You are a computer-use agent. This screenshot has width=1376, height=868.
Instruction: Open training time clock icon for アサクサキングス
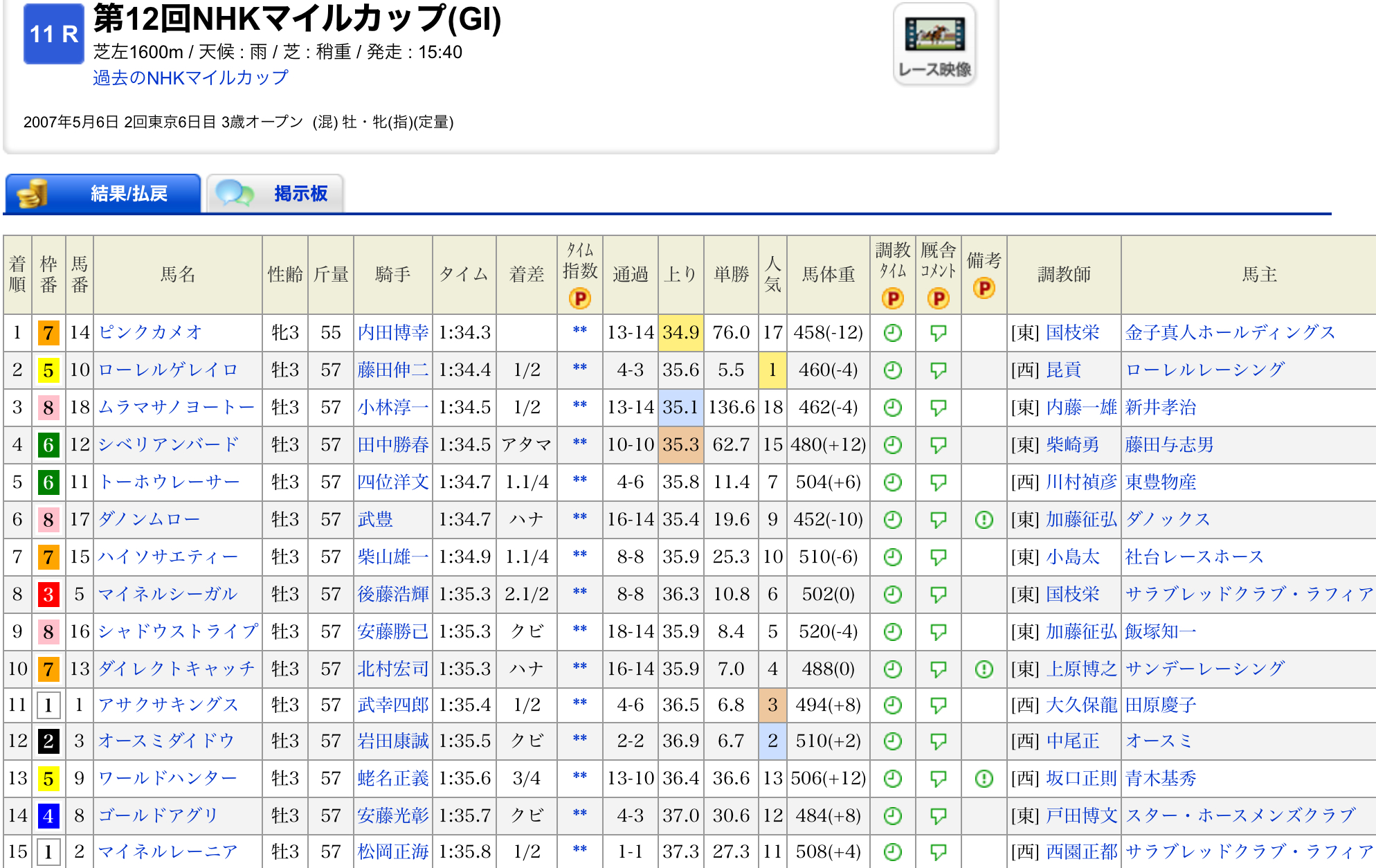coord(893,705)
